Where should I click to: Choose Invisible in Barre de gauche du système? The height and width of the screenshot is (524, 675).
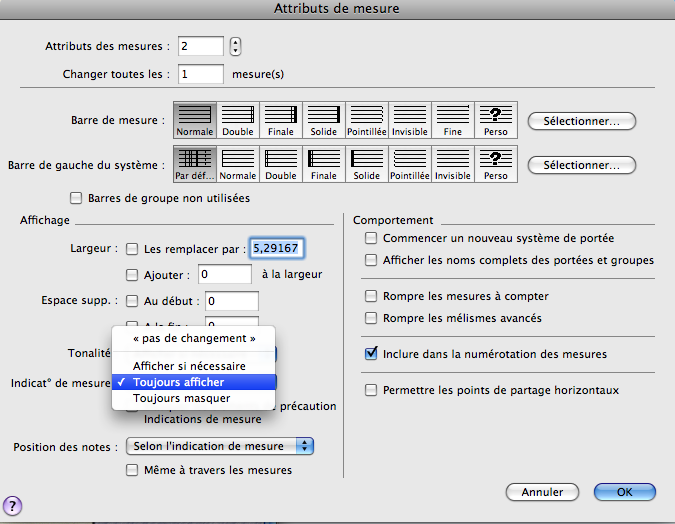[x=453, y=164]
